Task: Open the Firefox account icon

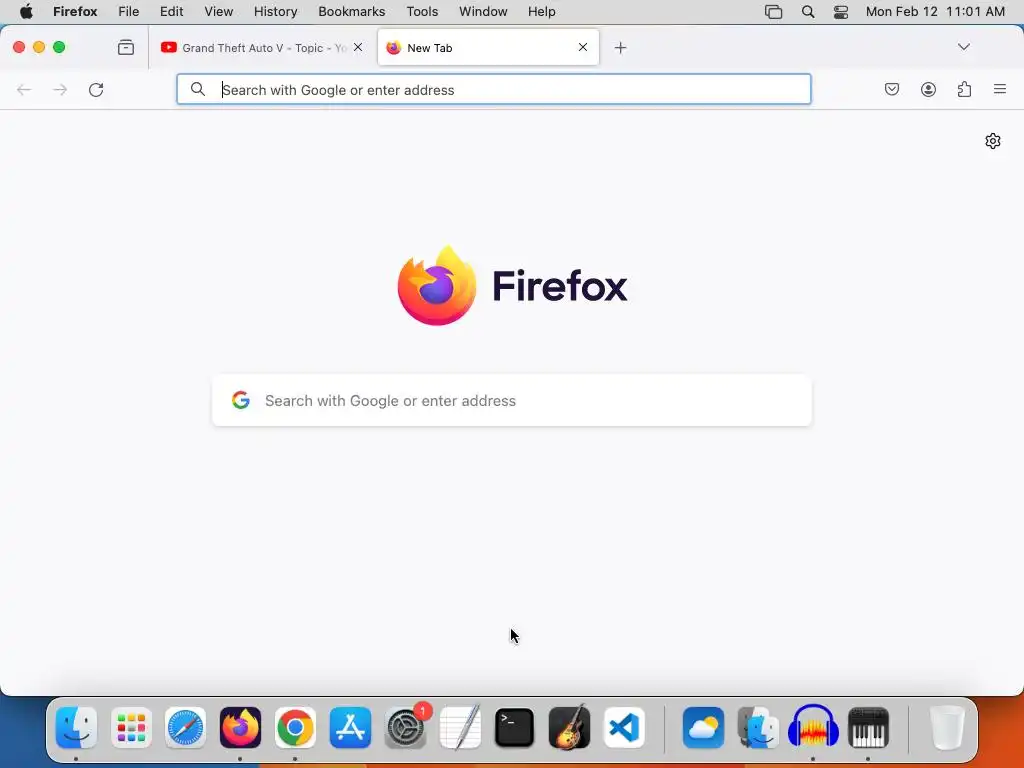Action: coord(928,89)
